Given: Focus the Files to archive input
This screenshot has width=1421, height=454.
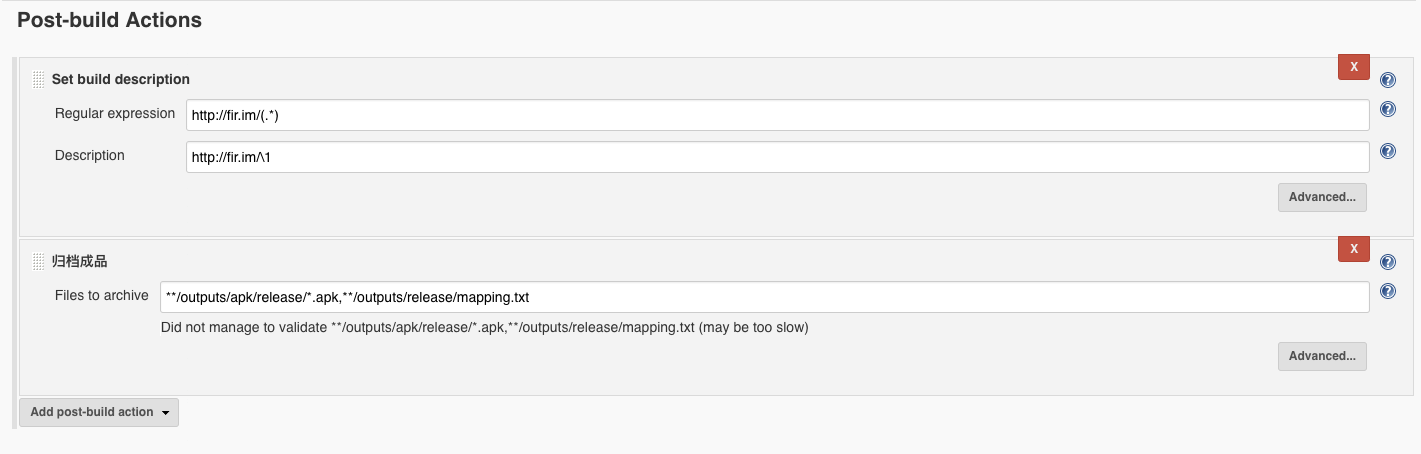Looking at the screenshot, I should (764, 297).
